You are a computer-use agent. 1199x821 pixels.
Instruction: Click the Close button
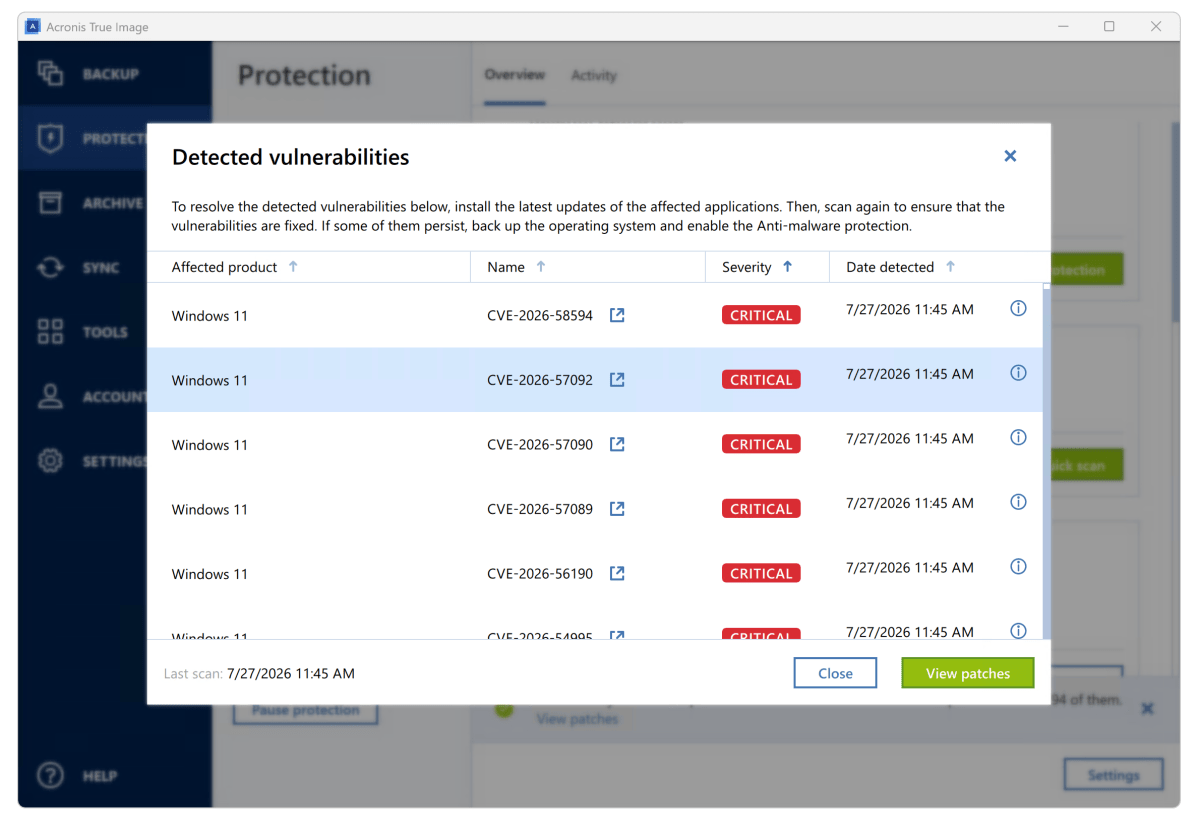835,673
